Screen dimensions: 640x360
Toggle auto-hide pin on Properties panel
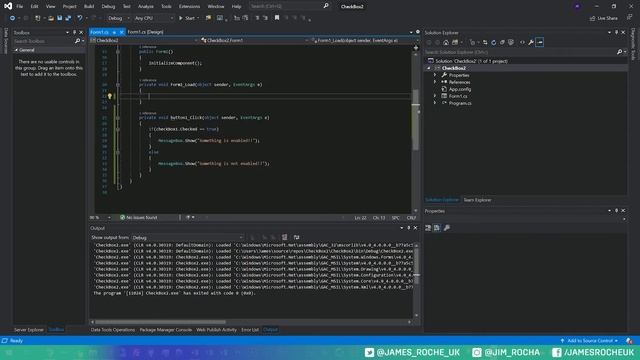(616, 211)
